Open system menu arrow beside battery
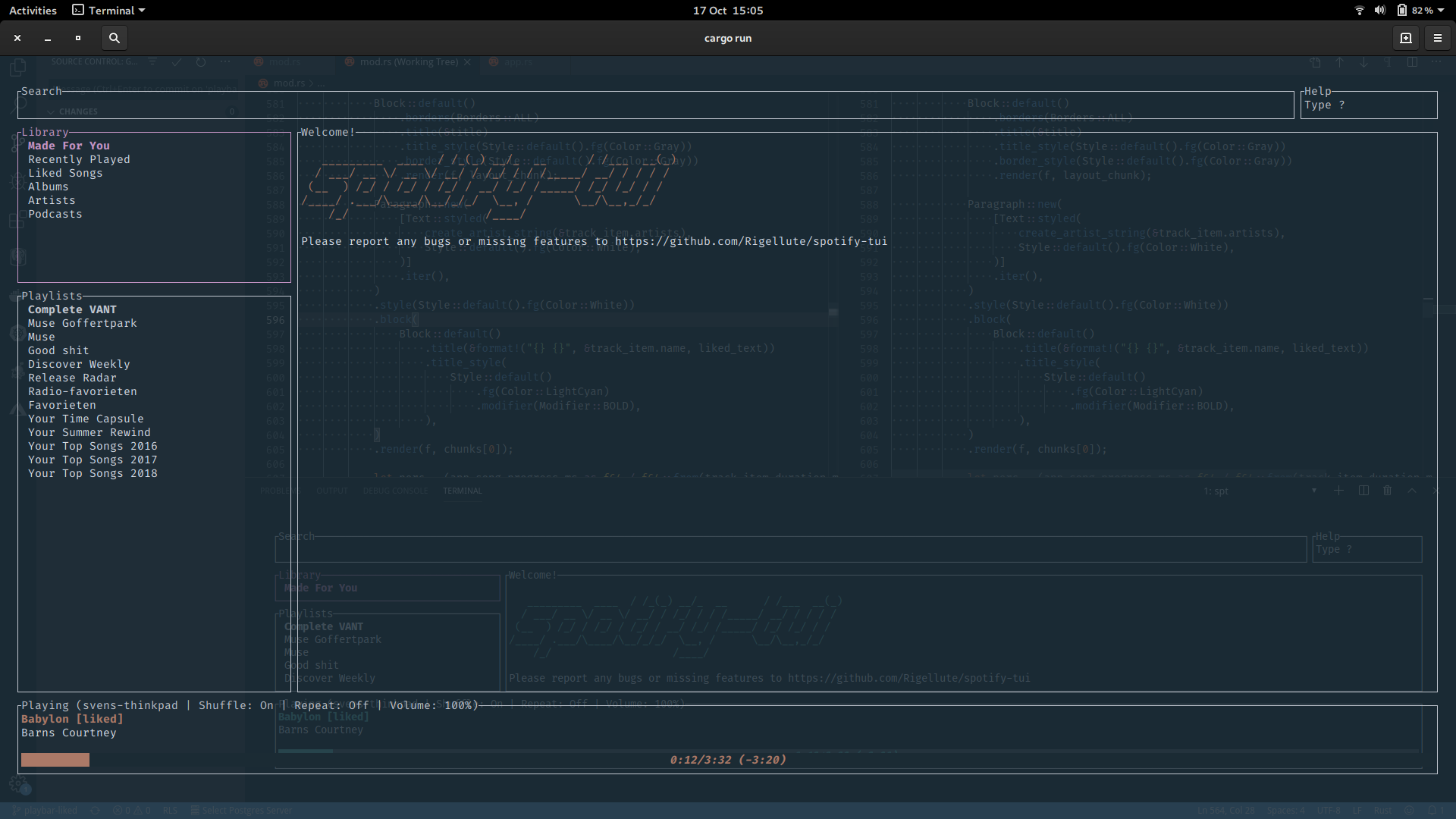This screenshot has width=1456, height=819. coord(1441,11)
